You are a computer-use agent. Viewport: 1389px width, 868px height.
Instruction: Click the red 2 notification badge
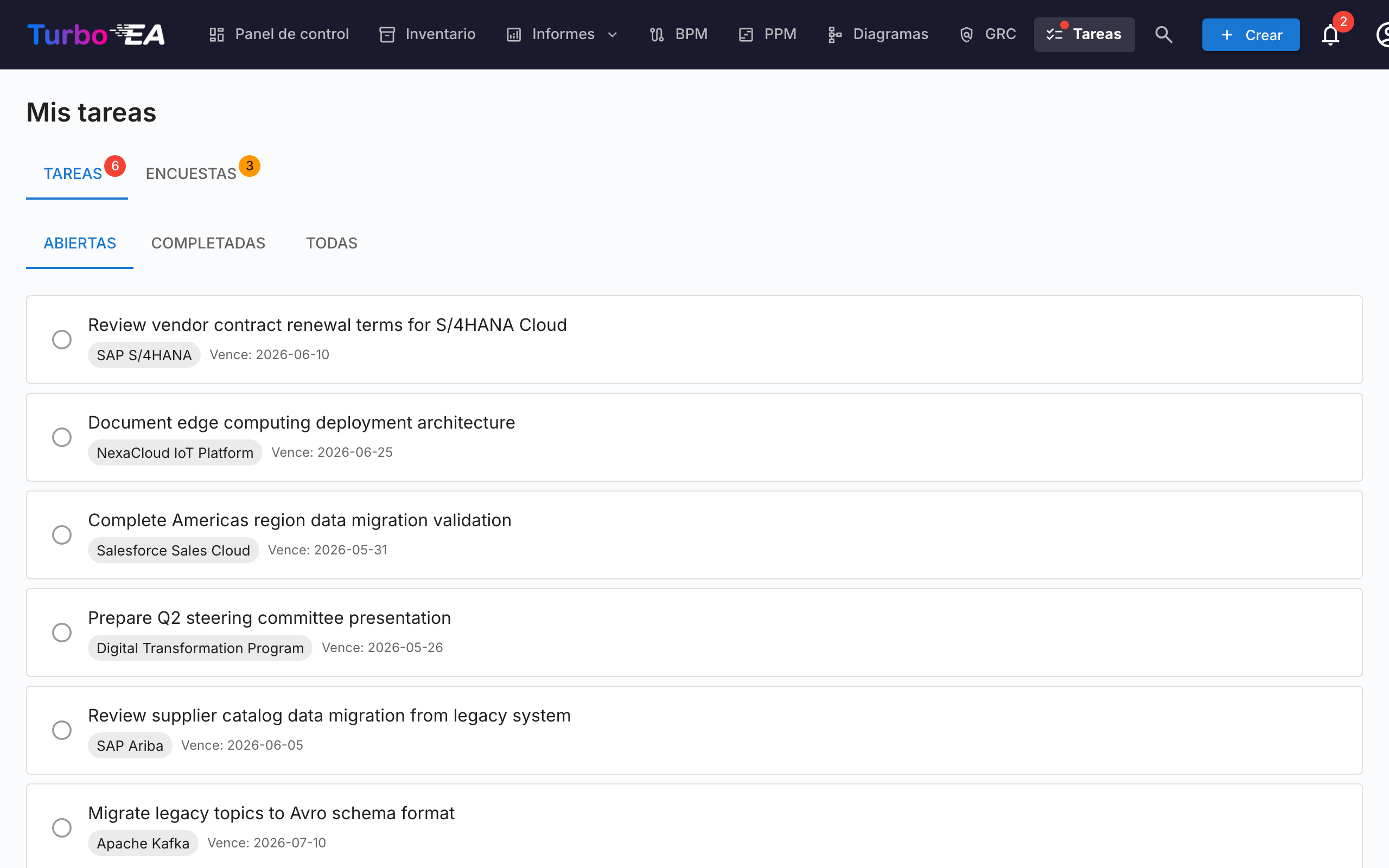click(x=1343, y=22)
